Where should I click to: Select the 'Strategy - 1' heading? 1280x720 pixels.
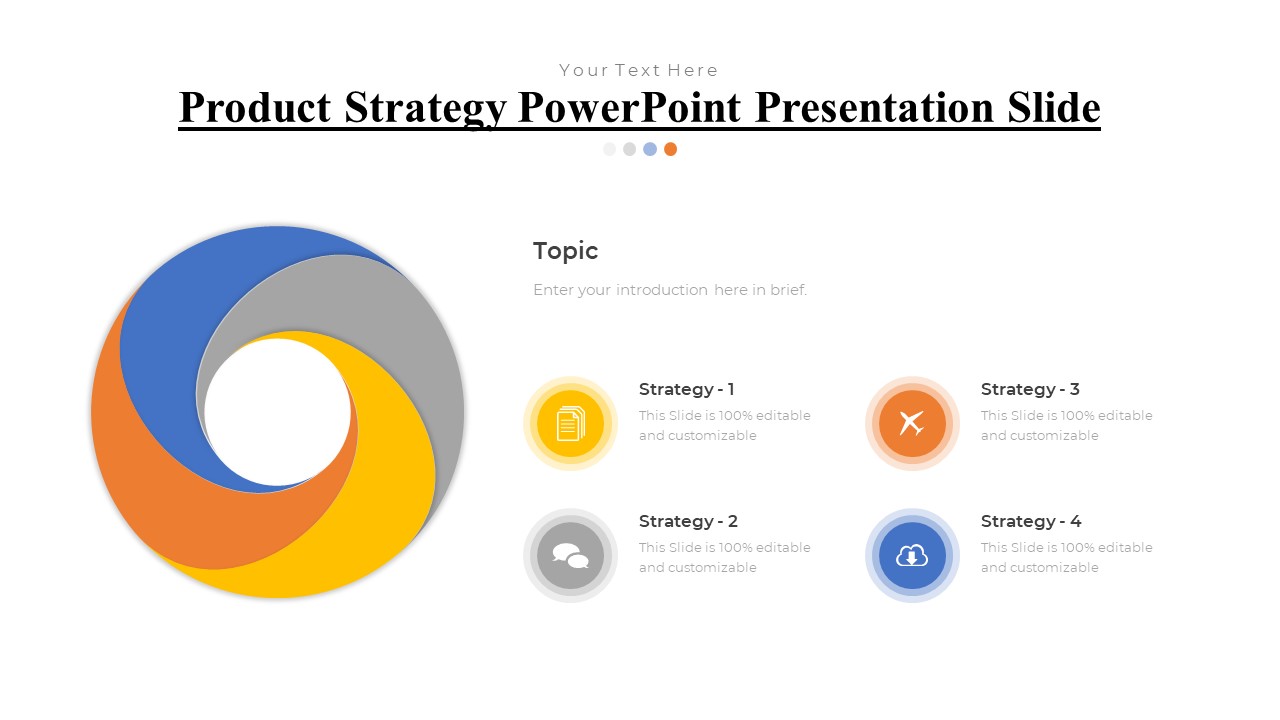[x=686, y=389]
